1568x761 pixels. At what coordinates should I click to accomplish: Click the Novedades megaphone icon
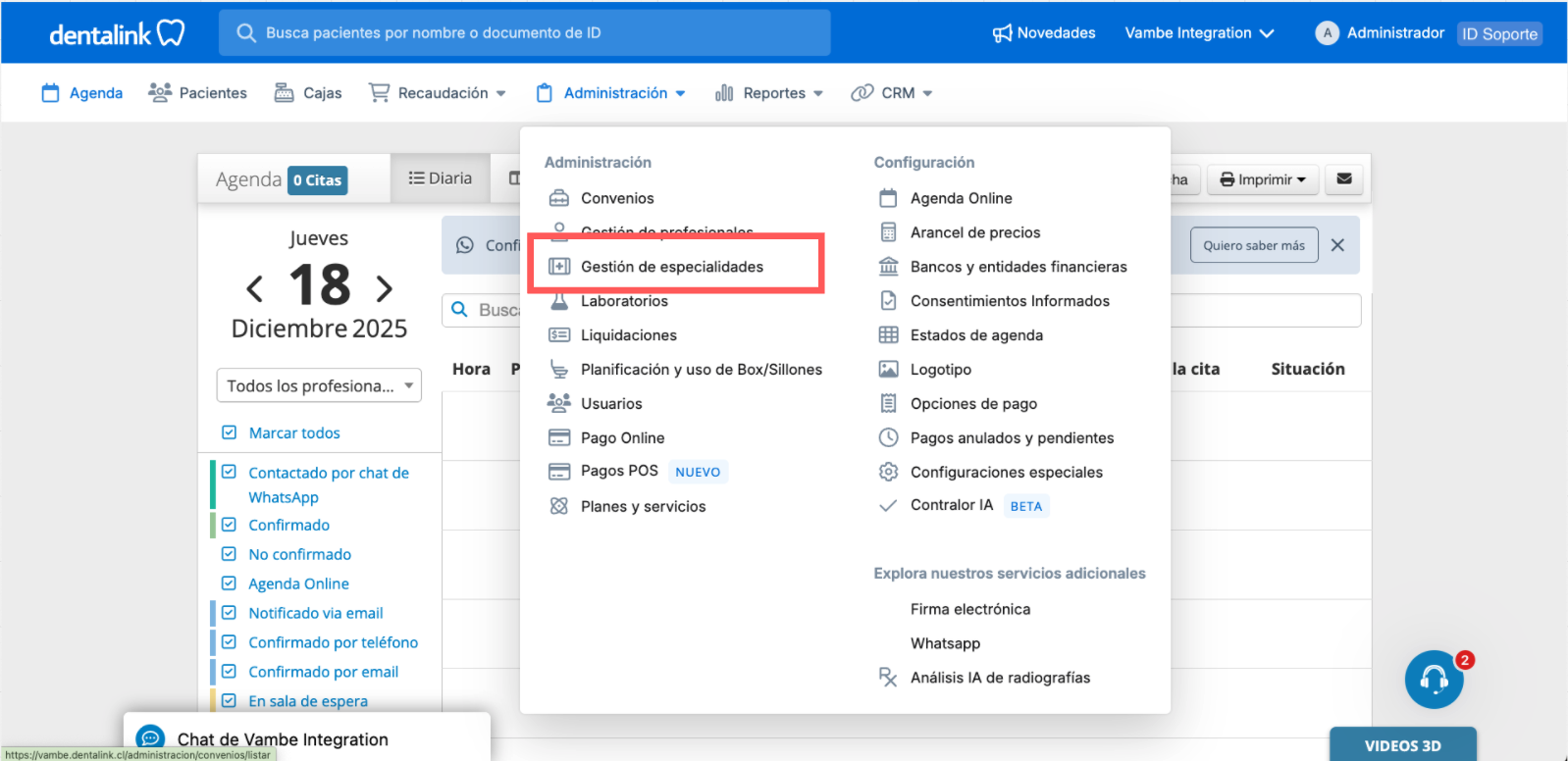[x=1002, y=33]
